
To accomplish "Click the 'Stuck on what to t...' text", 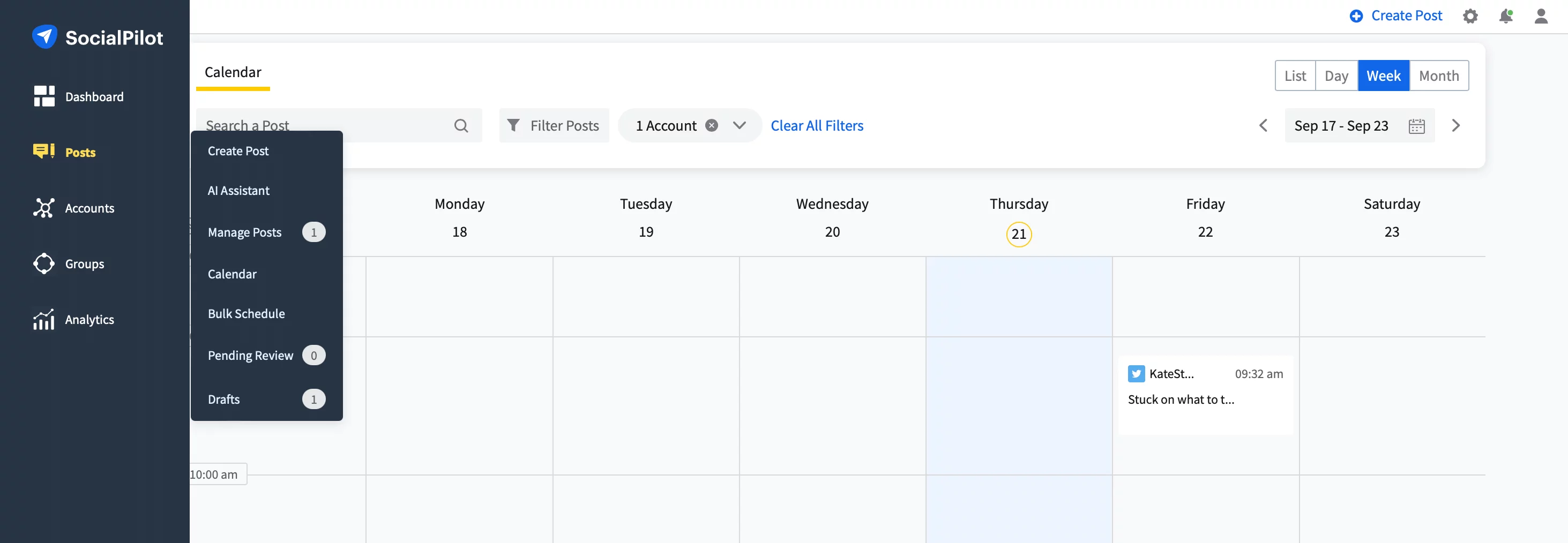I will click(1181, 399).
